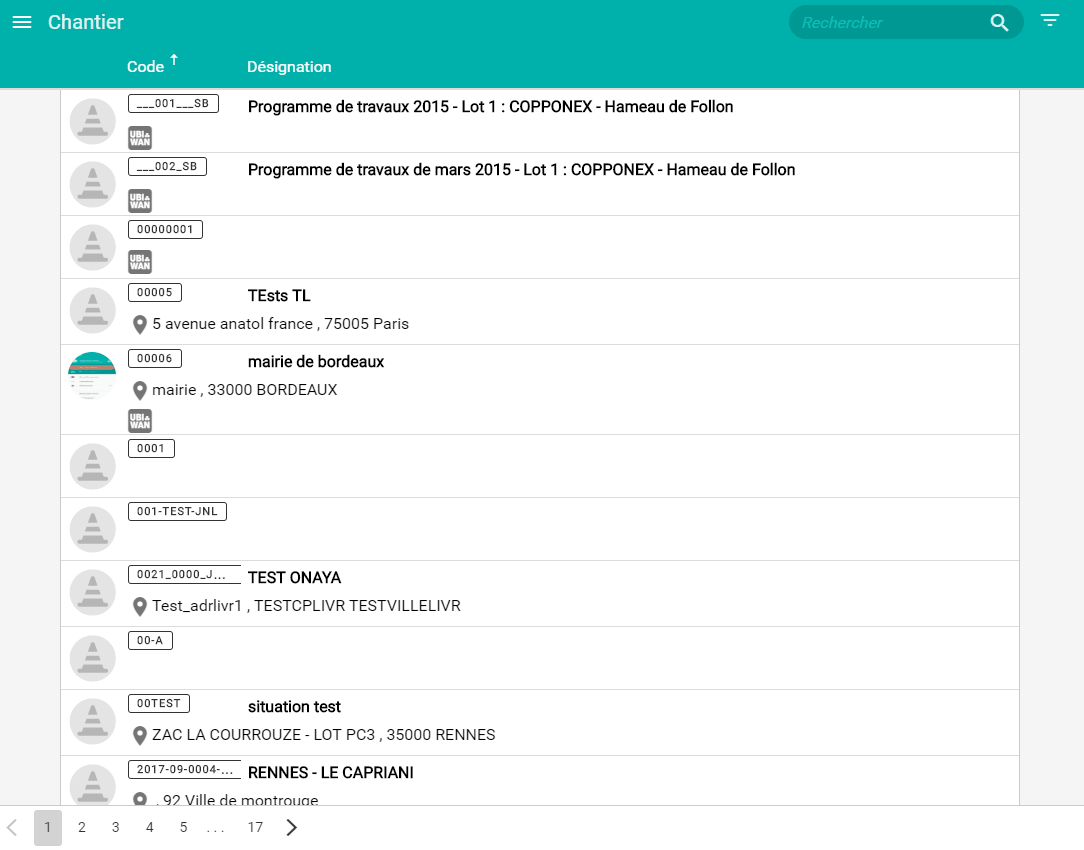Toggle the ascending sort arrow next to Code
The width and height of the screenshot is (1084, 850).
174,60
